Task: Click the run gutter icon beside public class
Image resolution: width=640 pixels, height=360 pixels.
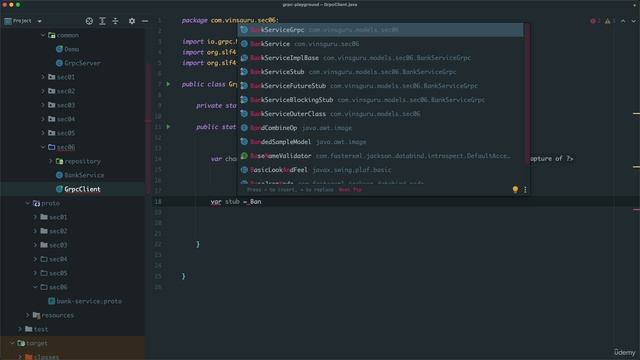Action: click(x=168, y=84)
